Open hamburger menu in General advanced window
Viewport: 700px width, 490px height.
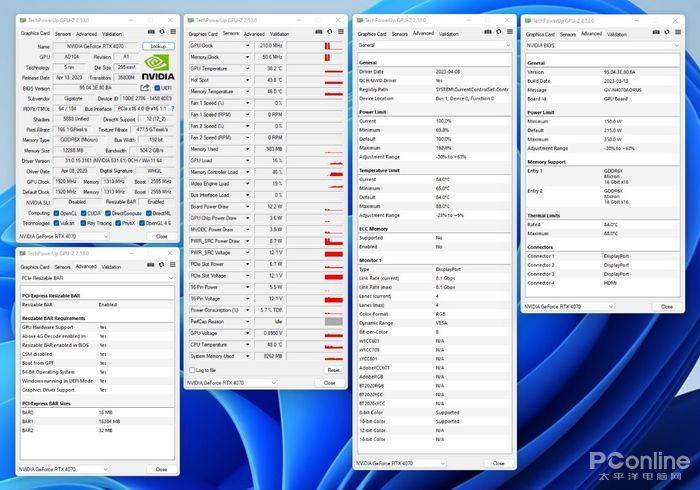click(x=510, y=32)
